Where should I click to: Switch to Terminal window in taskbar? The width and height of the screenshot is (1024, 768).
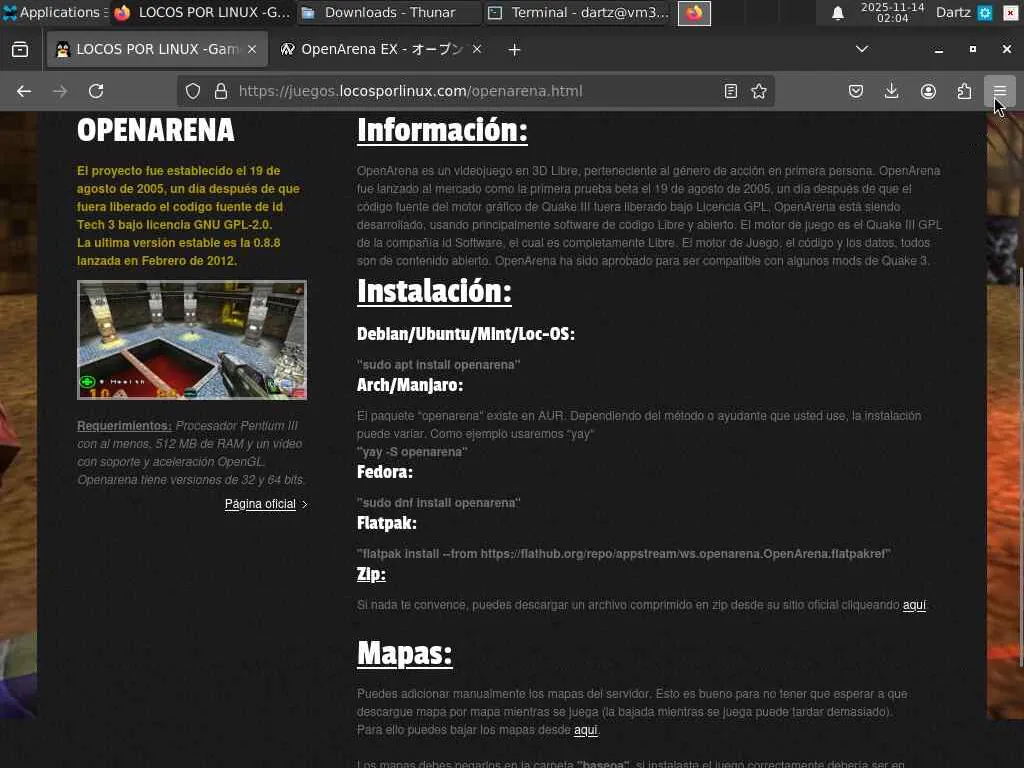pyautogui.click(x=579, y=12)
